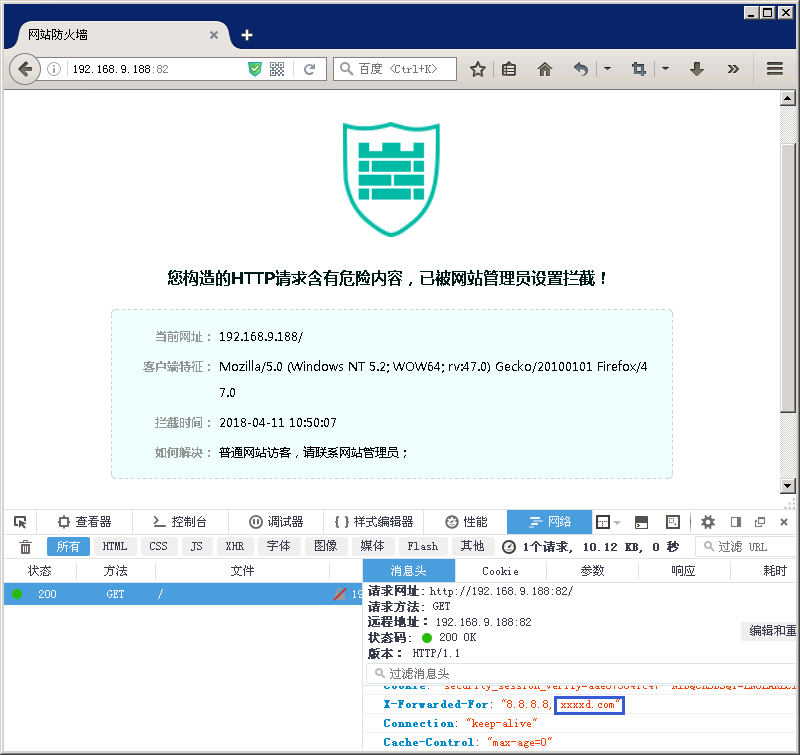800x755 pixels.
Task: Click the 过滤消息头 filter field
Action: click(x=580, y=674)
